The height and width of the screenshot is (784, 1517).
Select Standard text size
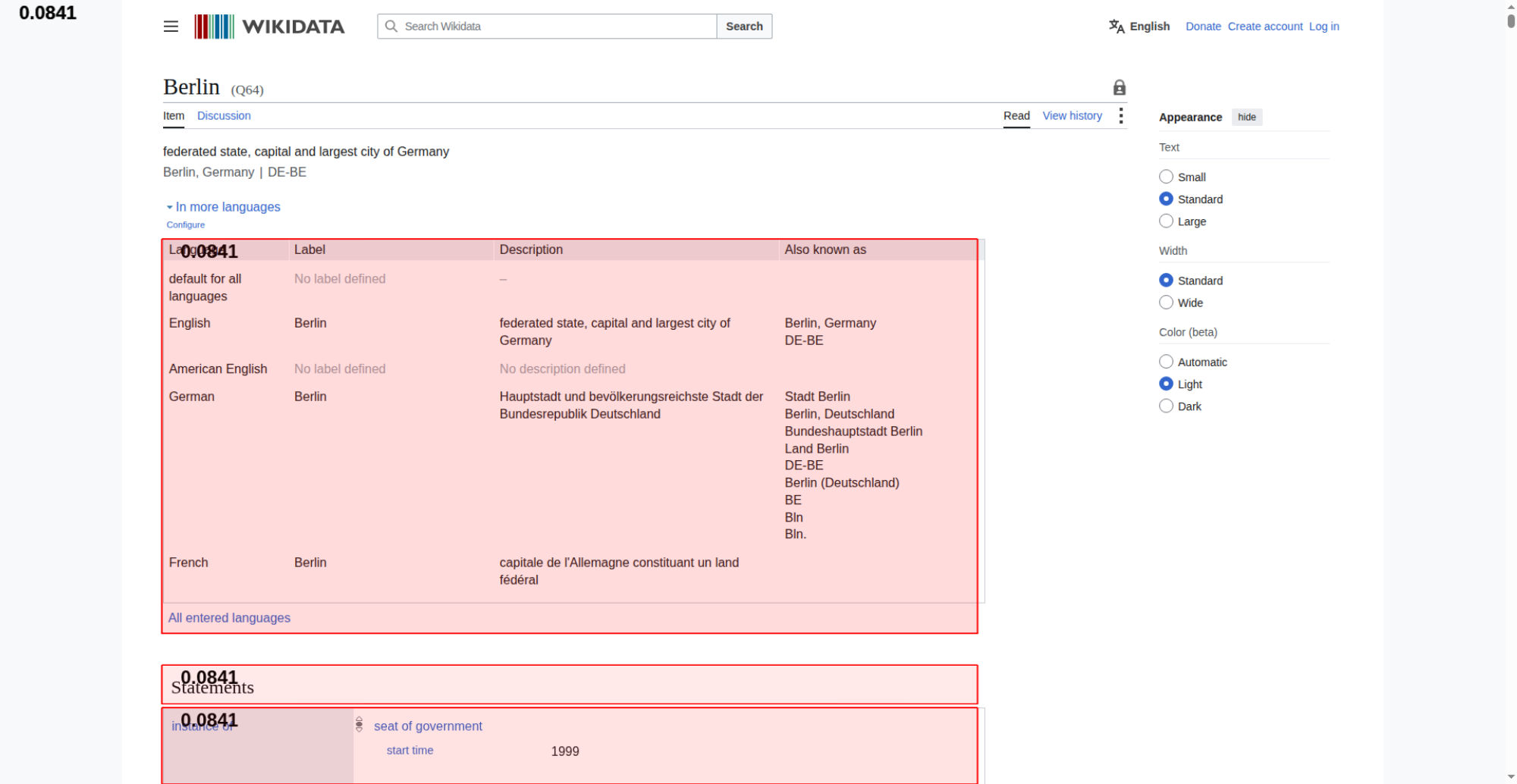click(x=1166, y=199)
